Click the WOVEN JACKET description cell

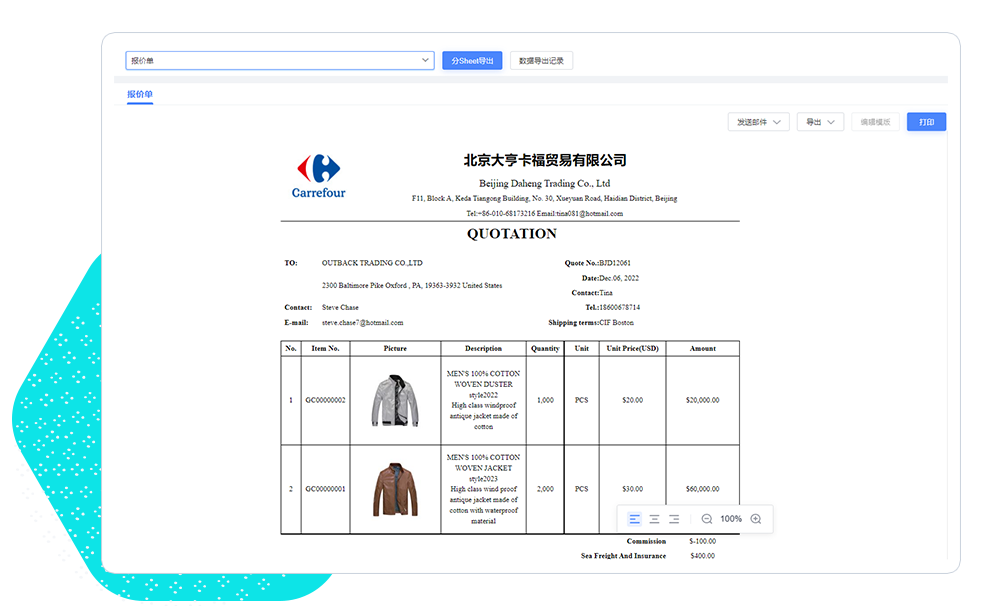(x=483, y=489)
